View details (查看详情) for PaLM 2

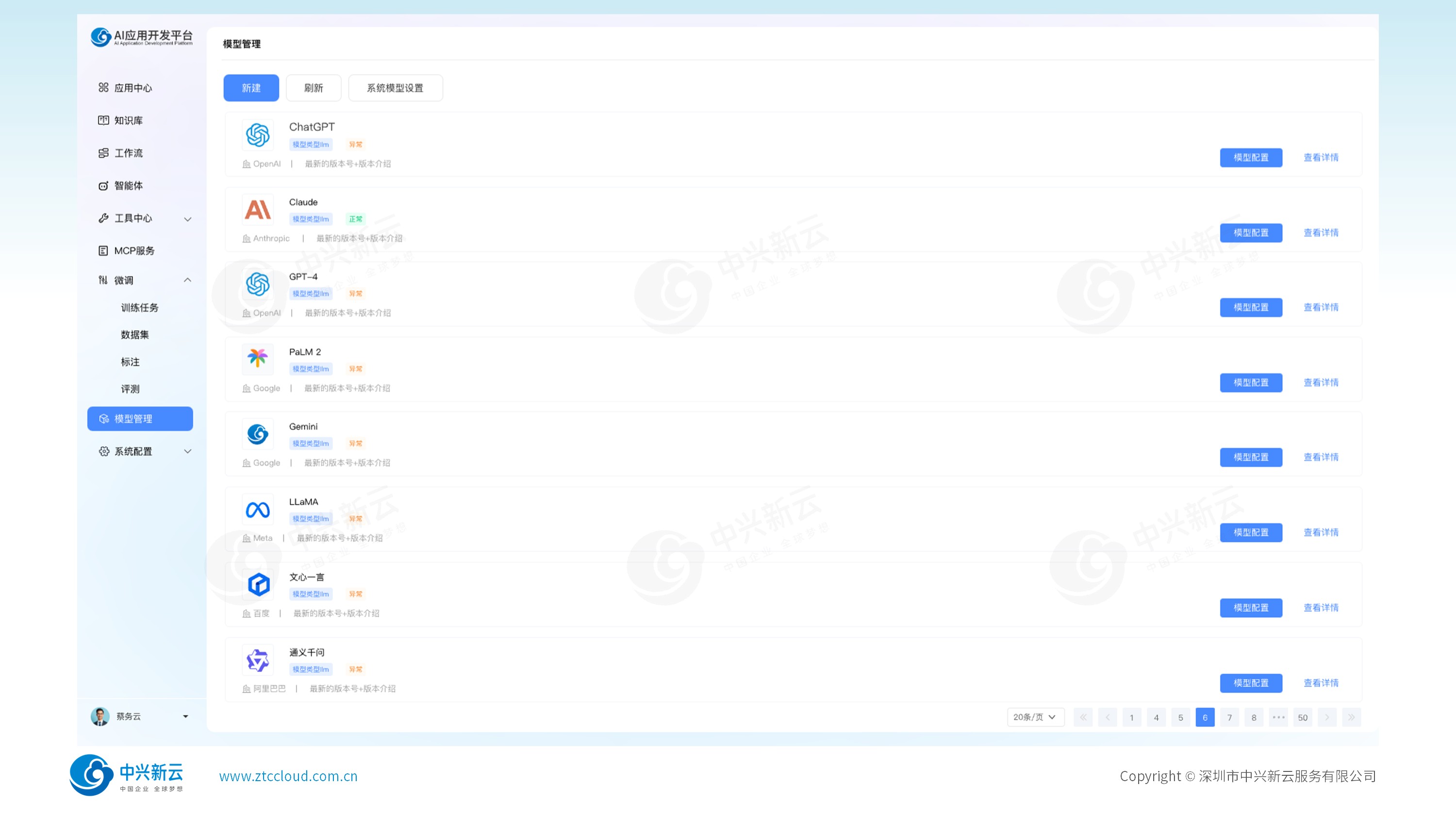click(1321, 383)
